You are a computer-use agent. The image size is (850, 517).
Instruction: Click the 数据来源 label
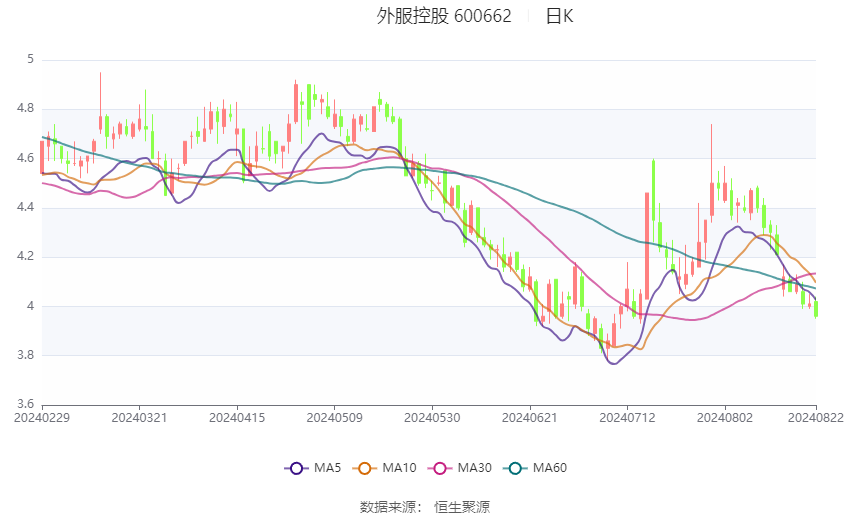pyautogui.click(x=388, y=507)
